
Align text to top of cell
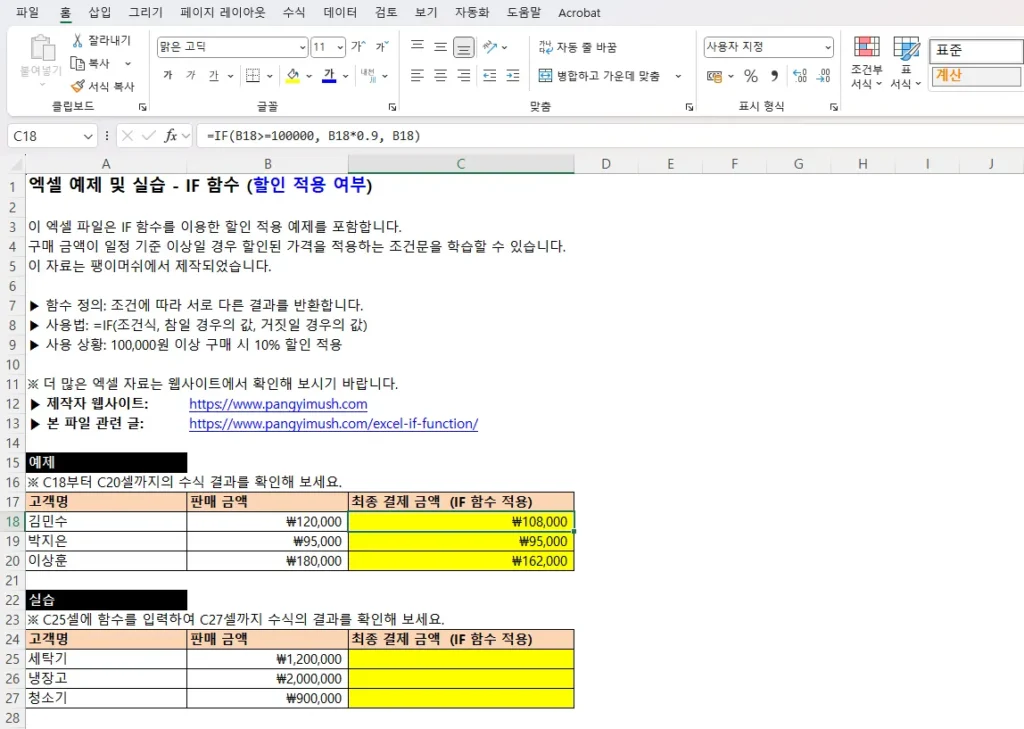pyautogui.click(x=417, y=46)
